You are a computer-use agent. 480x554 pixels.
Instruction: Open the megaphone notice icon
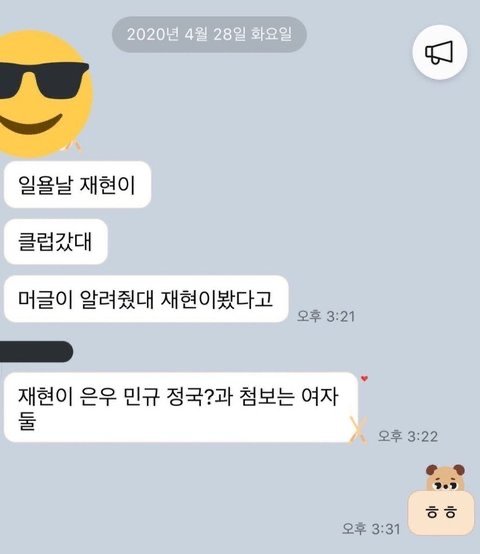440,52
